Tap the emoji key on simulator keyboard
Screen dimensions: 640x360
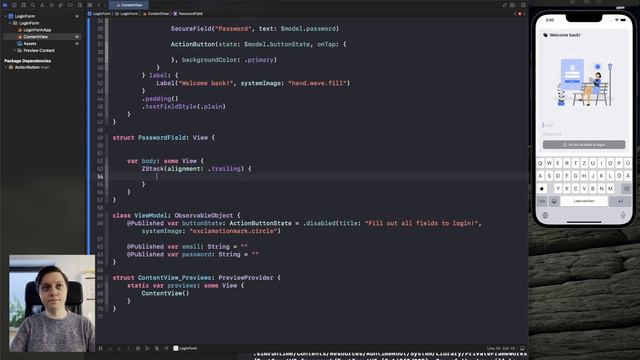554,201
